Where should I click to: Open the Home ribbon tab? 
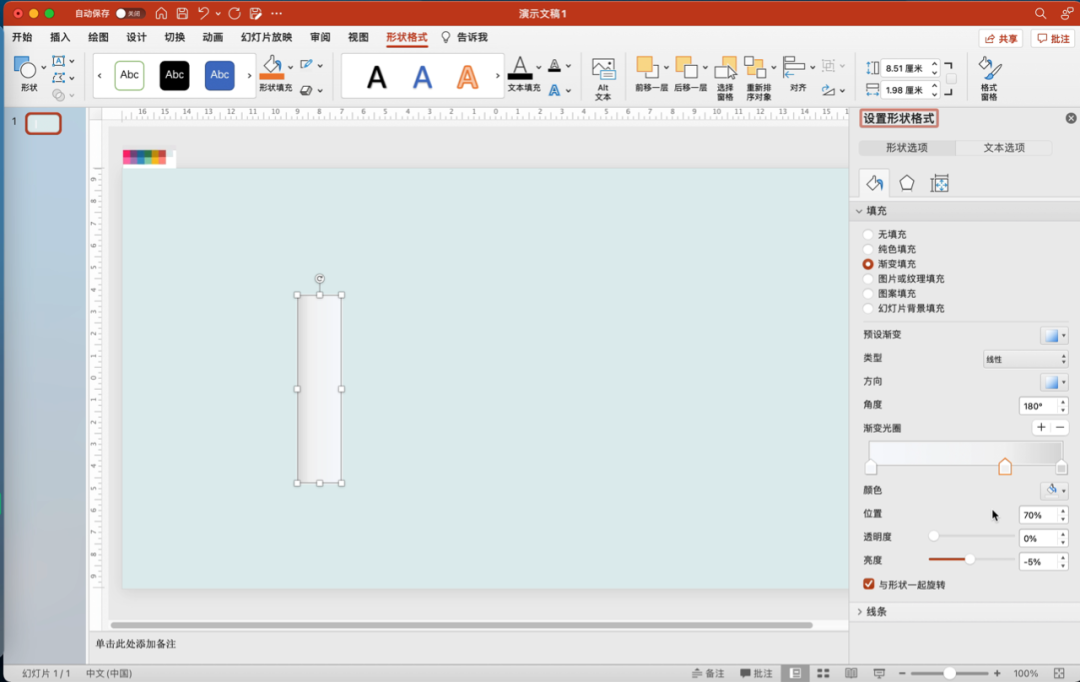coord(22,37)
